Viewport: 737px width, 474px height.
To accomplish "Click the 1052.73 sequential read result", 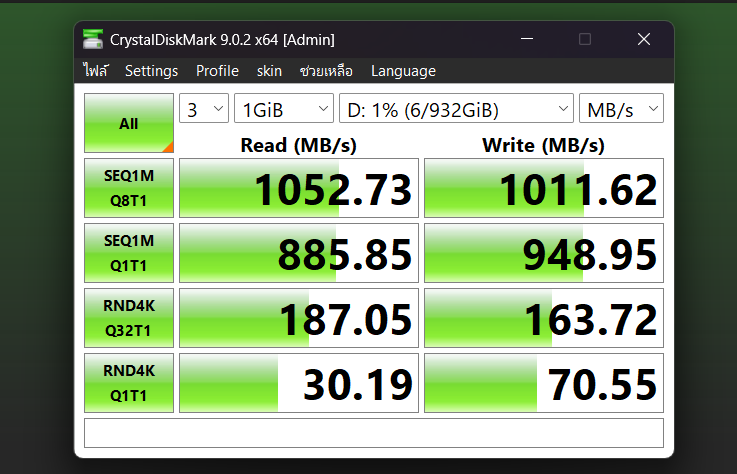I will tap(299, 188).
